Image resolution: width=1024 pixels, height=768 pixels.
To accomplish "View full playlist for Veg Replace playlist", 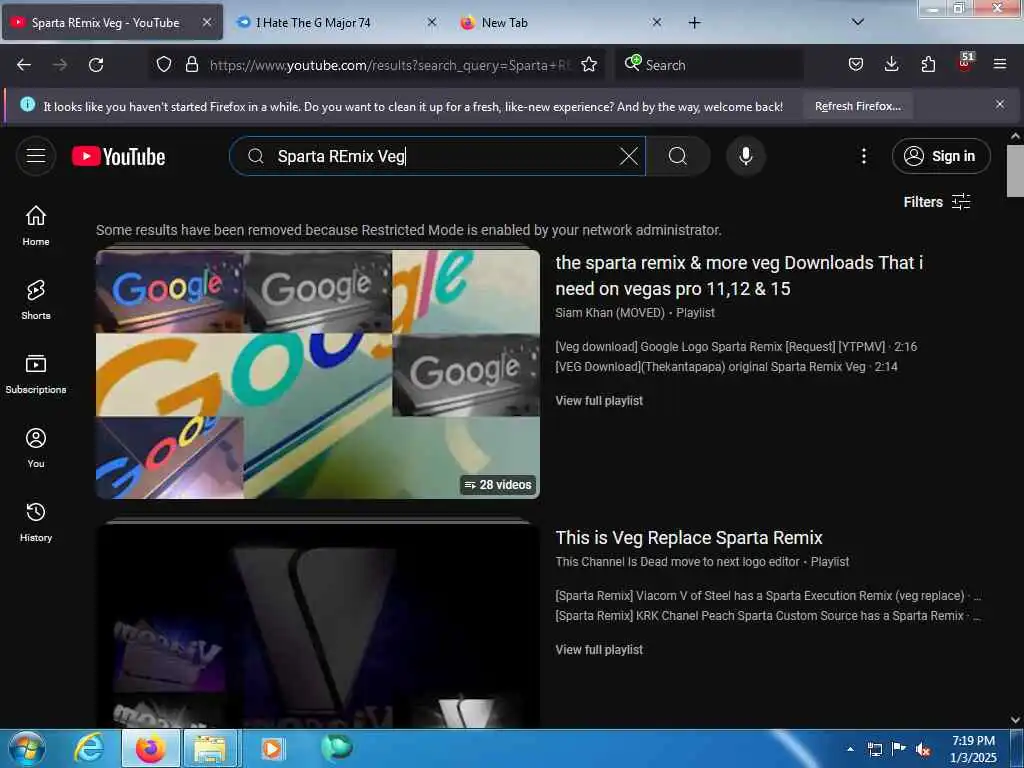I will tap(599, 649).
